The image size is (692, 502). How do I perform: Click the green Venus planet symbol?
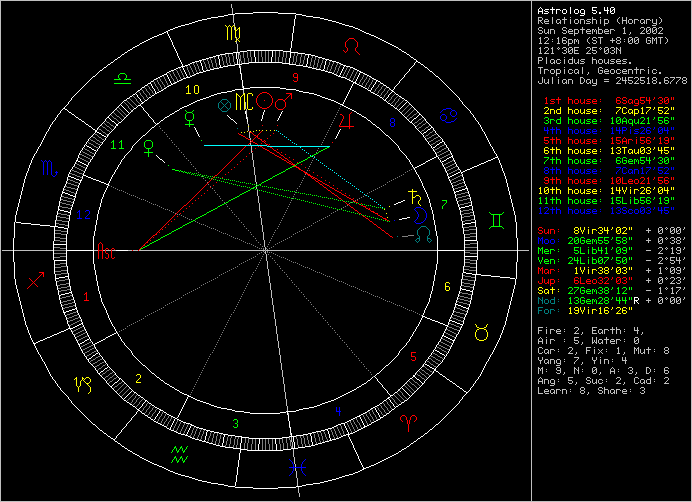(x=150, y=147)
